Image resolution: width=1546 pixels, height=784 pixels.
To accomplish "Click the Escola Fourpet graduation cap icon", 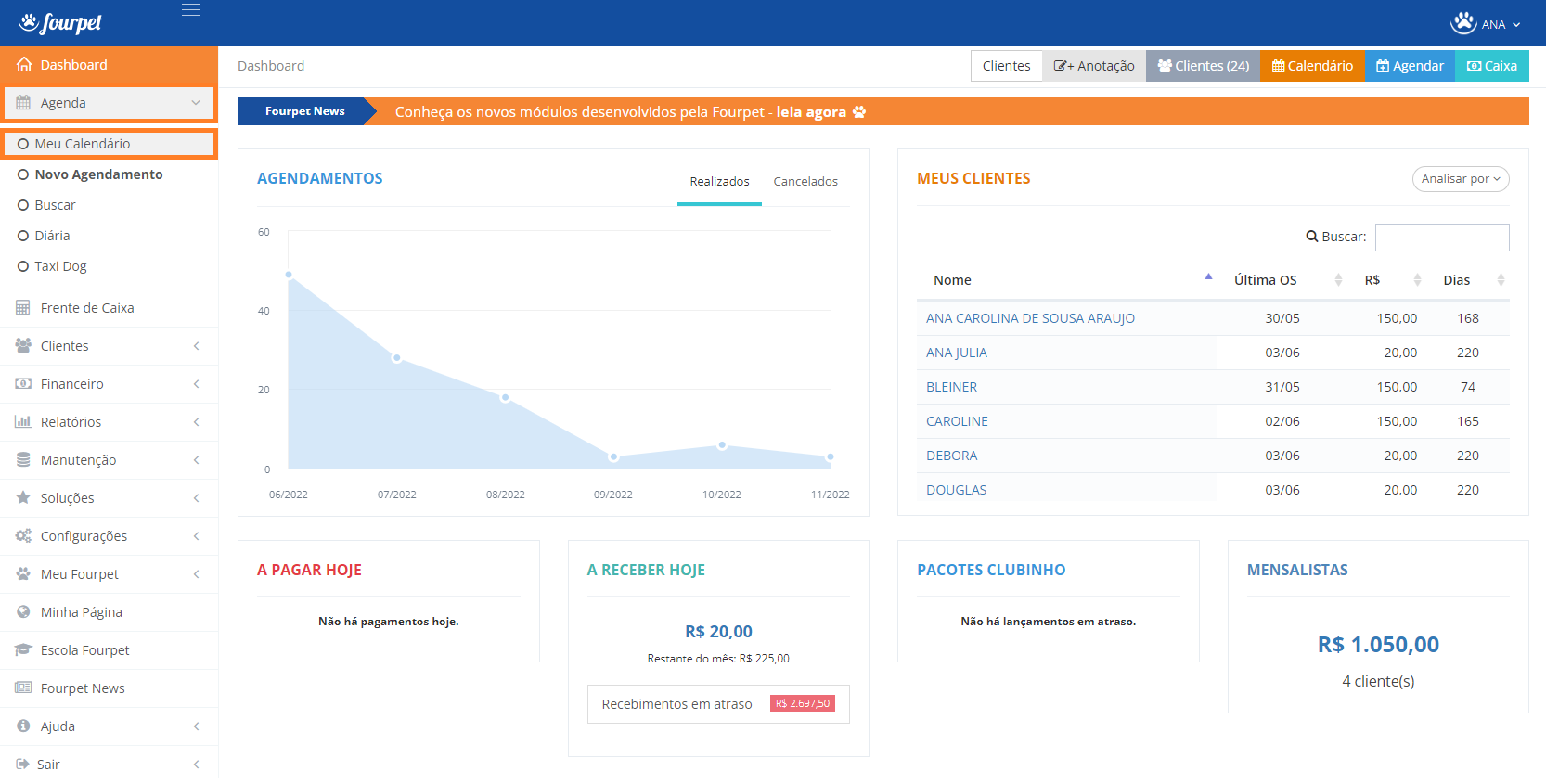I will click(23, 650).
